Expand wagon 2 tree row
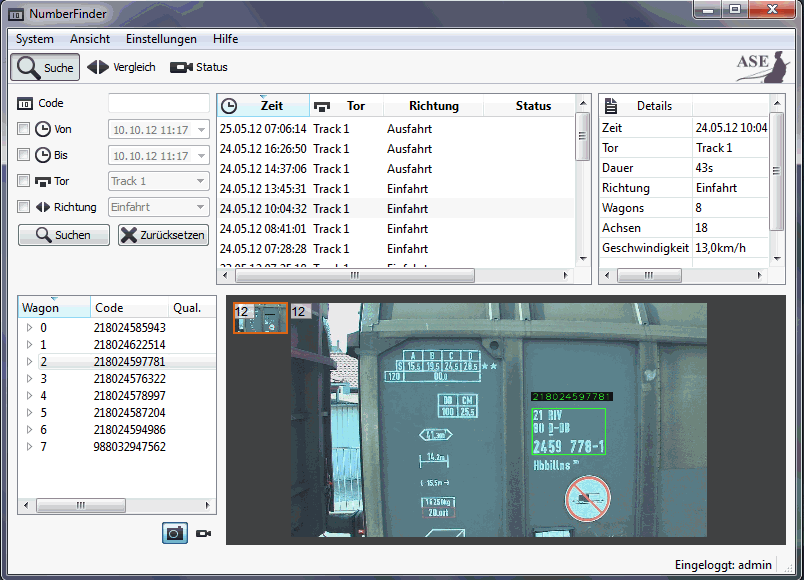The image size is (804, 580). pyautogui.click(x=29, y=362)
